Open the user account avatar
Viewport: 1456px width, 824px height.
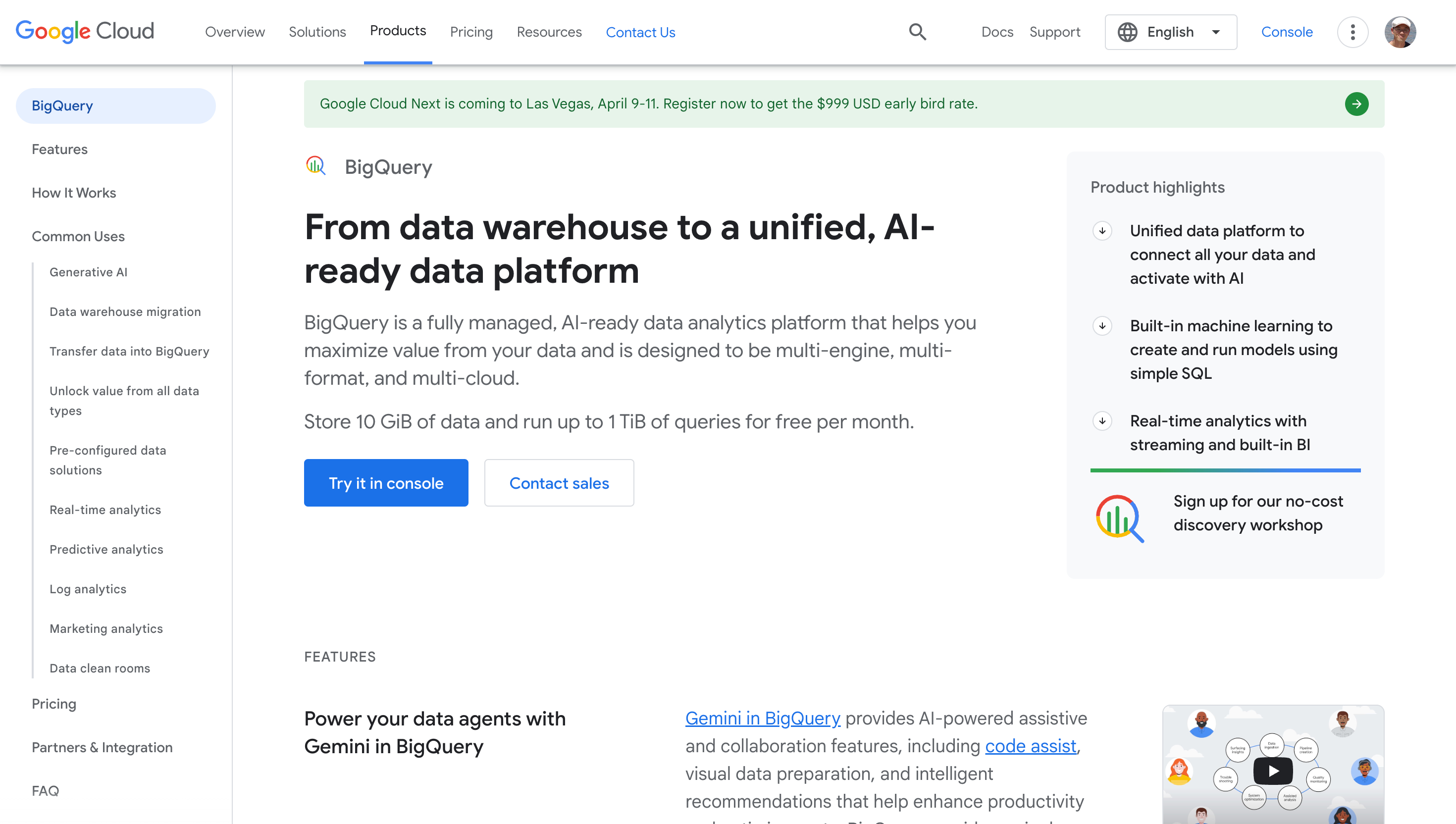click(1400, 32)
